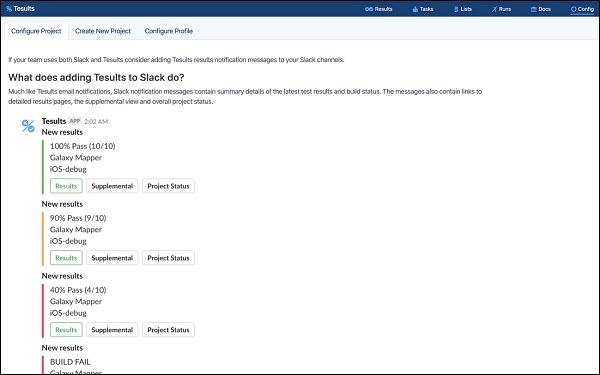Select Config in the top navigation
This screenshot has height=375, width=600.
point(582,9)
